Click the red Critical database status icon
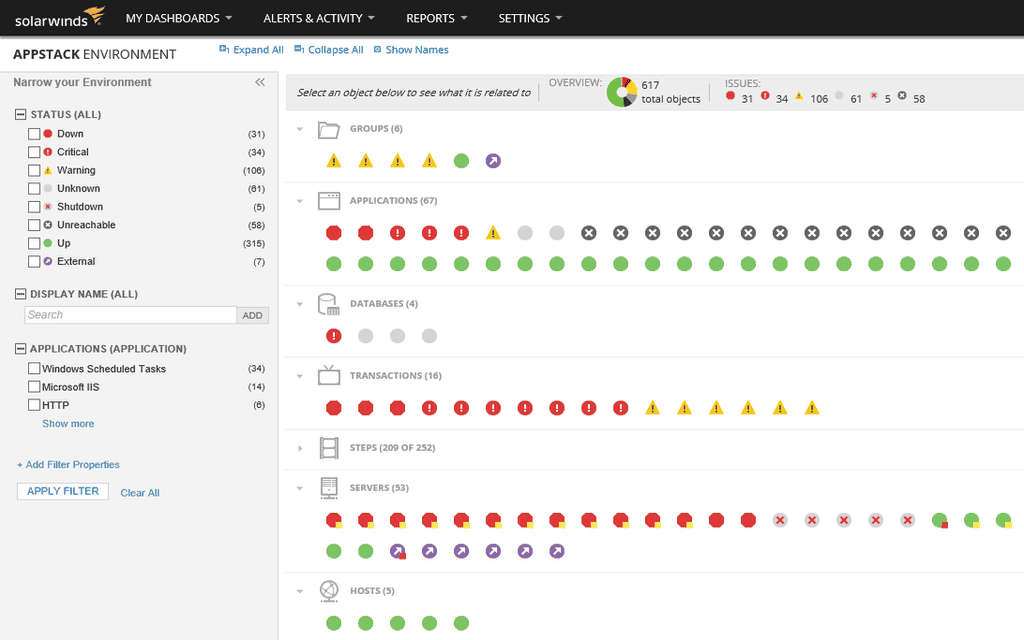The width and height of the screenshot is (1024, 640). (x=333, y=336)
